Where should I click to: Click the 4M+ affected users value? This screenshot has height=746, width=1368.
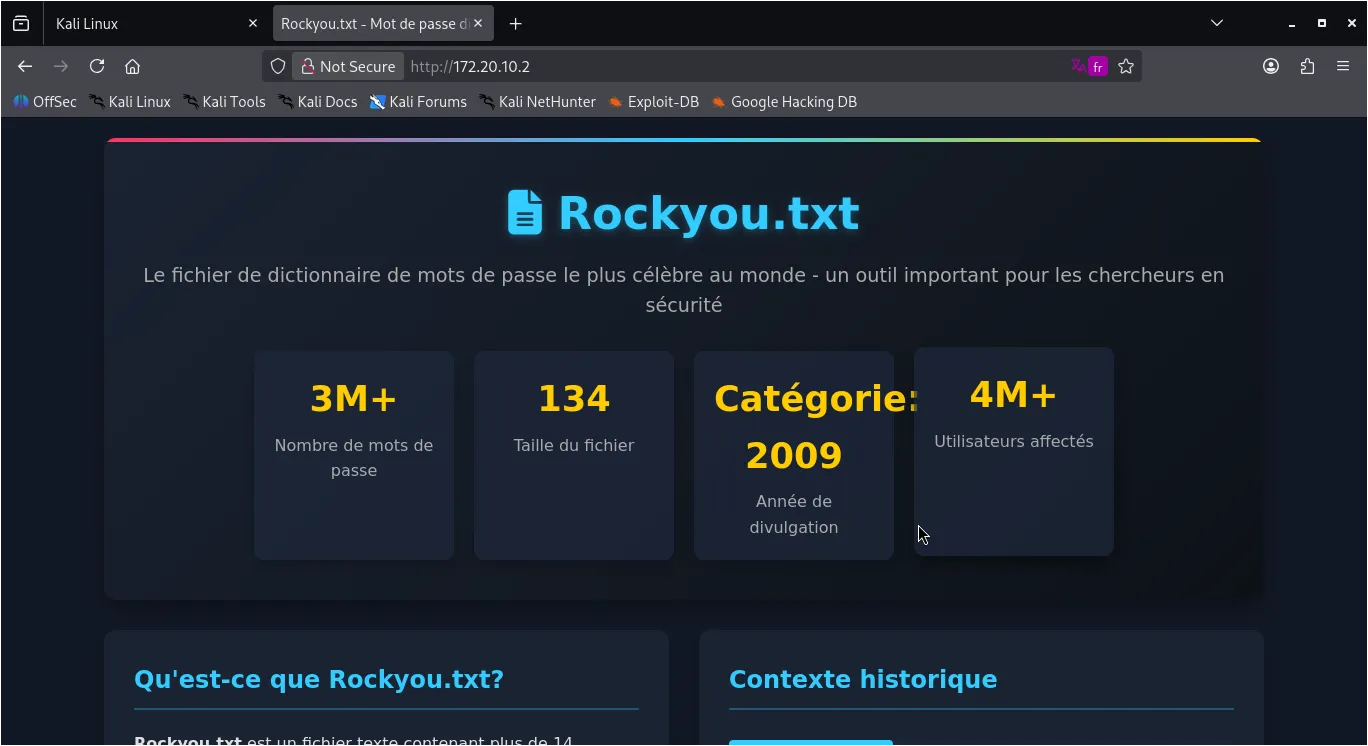click(1014, 394)
